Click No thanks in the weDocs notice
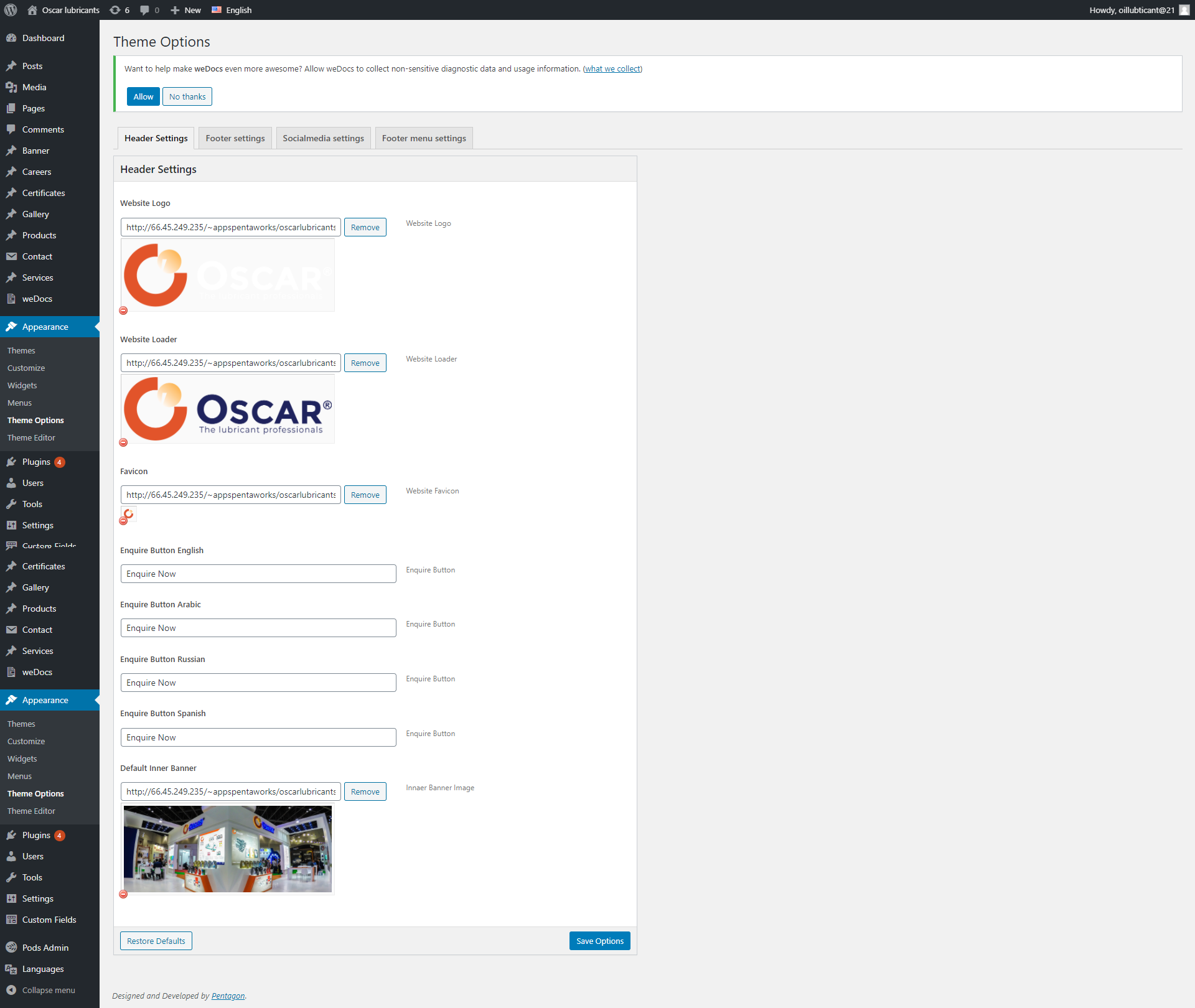The height and width of the screenshot is (1008, 1195). click(x=187, y=96)
